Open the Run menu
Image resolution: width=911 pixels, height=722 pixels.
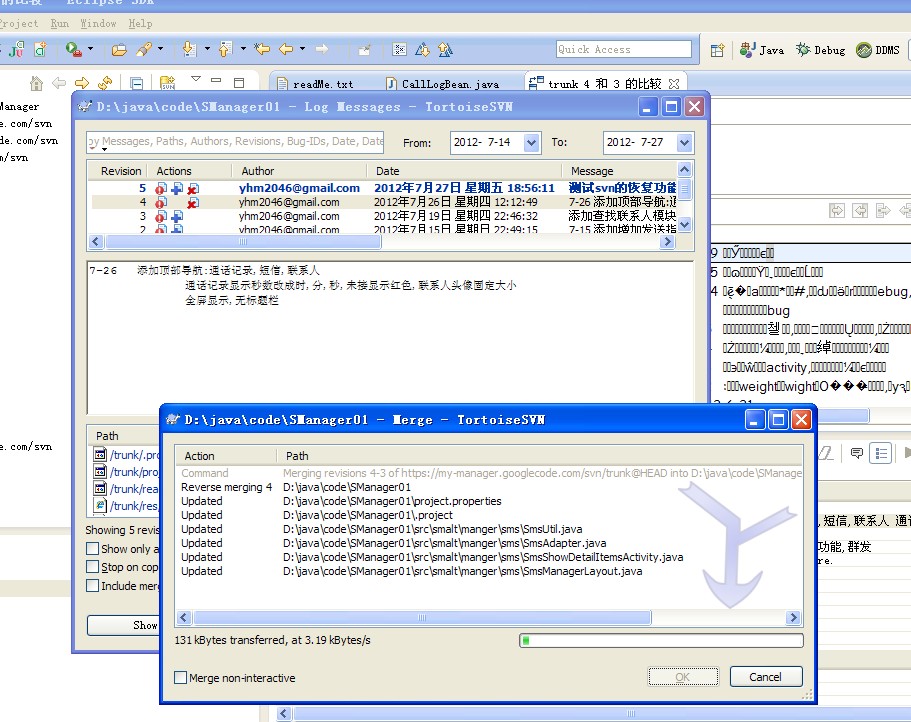pyautogui.click(x=59, y=23)
